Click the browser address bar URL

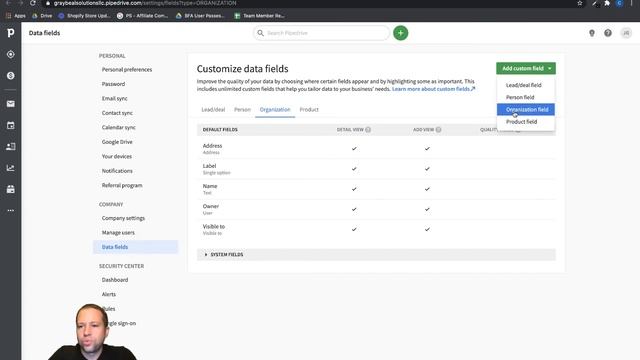click(145, 3)
